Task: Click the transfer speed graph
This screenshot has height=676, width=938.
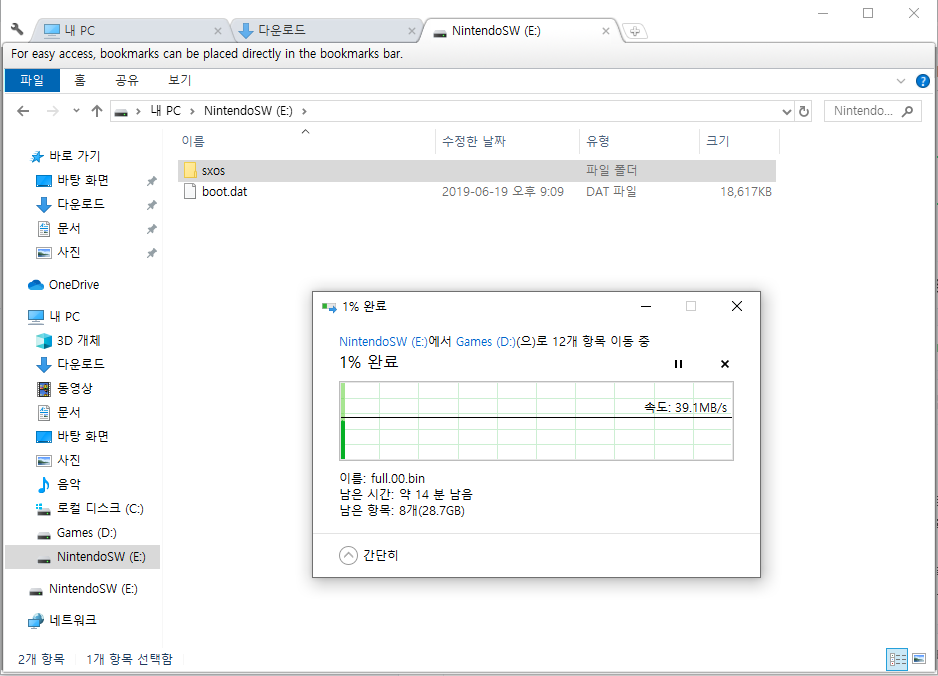Action: 537,421
